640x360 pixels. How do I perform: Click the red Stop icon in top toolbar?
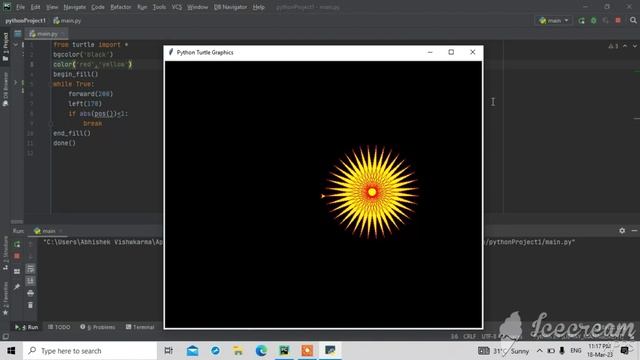(x=618, y=20)
